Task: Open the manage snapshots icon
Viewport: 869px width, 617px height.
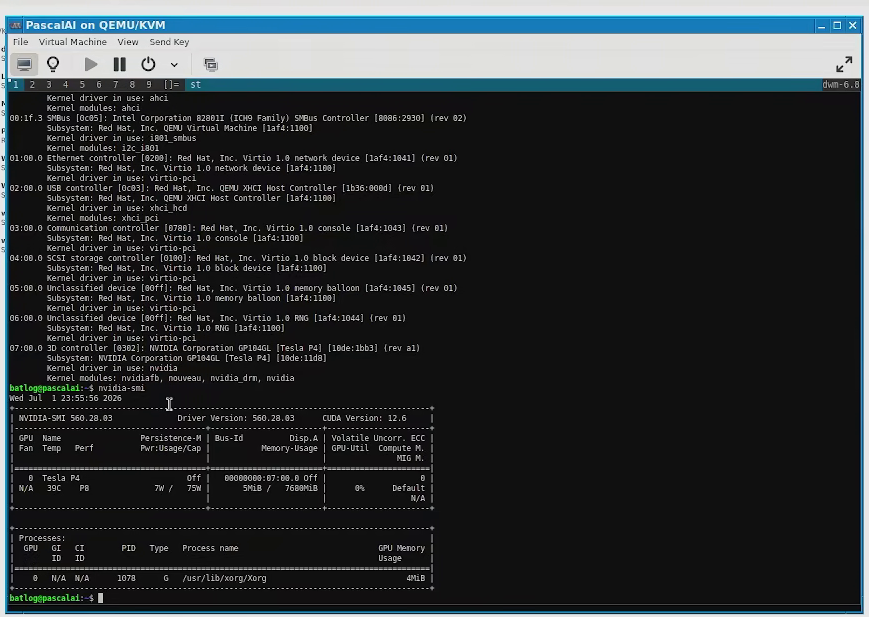Action: click(211, 65)
